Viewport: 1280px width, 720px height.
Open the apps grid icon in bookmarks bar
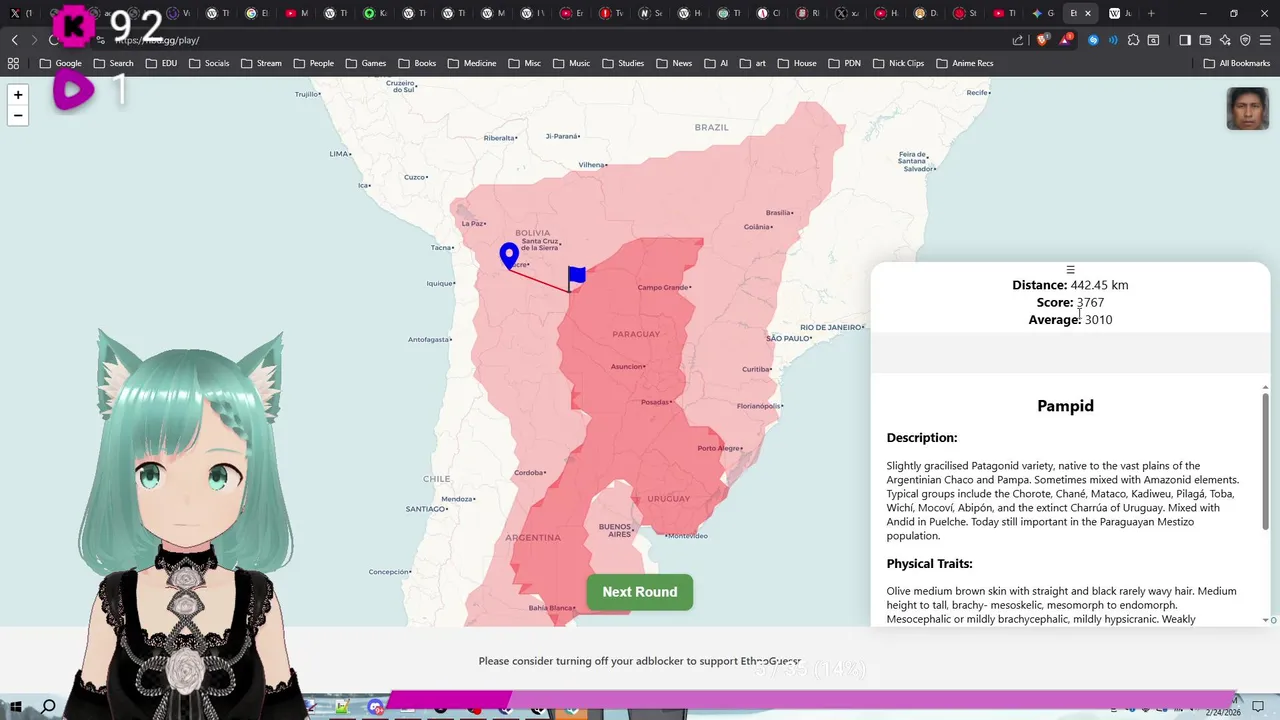click(x=13, y=63)
